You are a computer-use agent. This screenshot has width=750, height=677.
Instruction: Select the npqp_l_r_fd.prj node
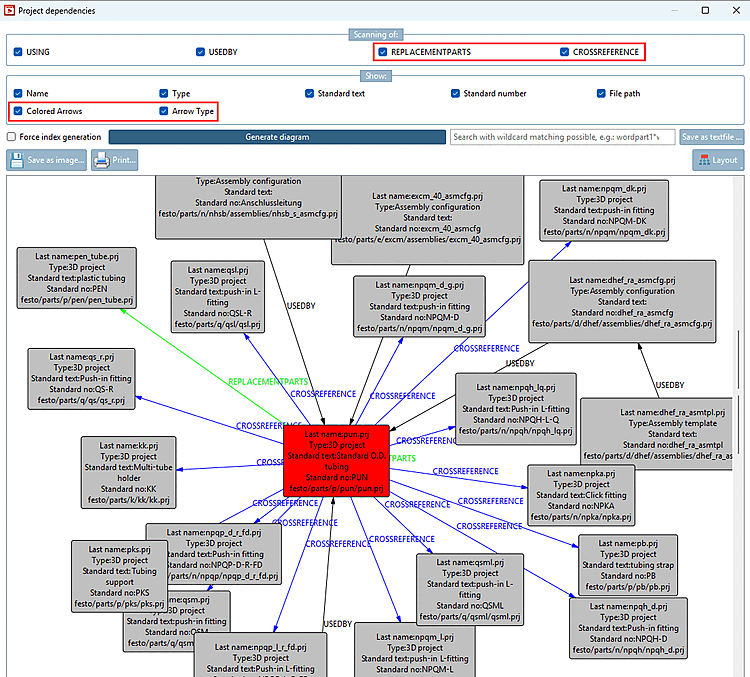(x=261, y=655)
